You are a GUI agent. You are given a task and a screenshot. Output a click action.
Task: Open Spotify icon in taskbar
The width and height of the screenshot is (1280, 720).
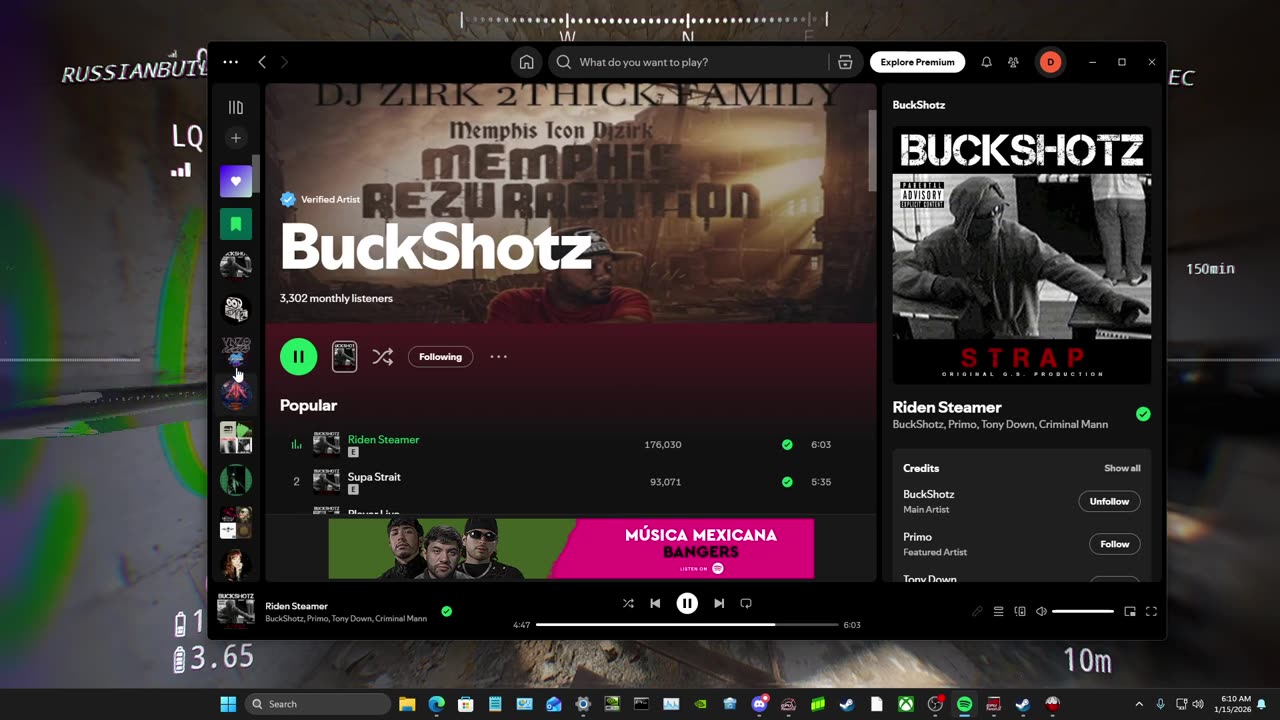click(964, 704)
